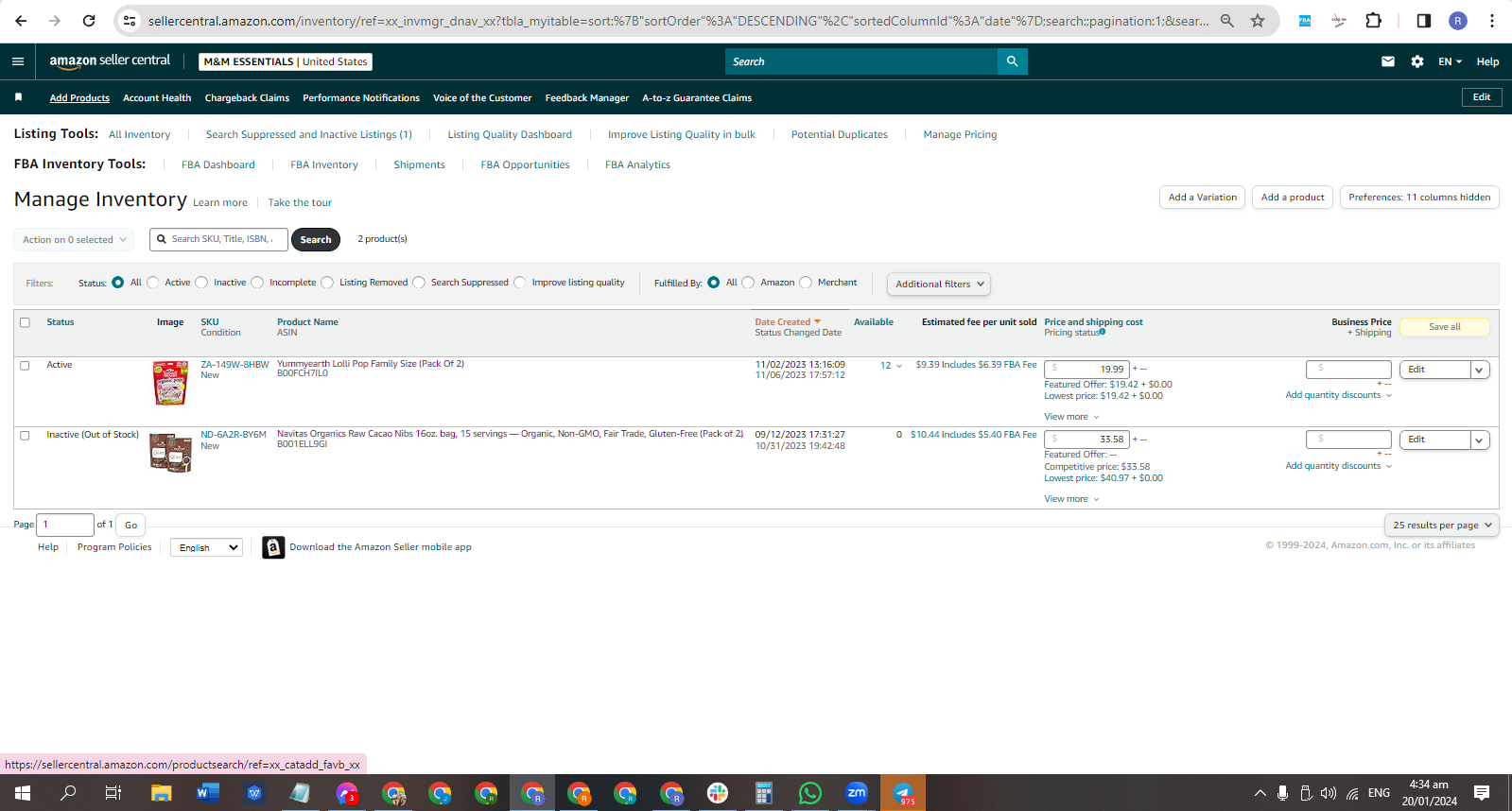Open the Take the tour link

pos(300,202)
